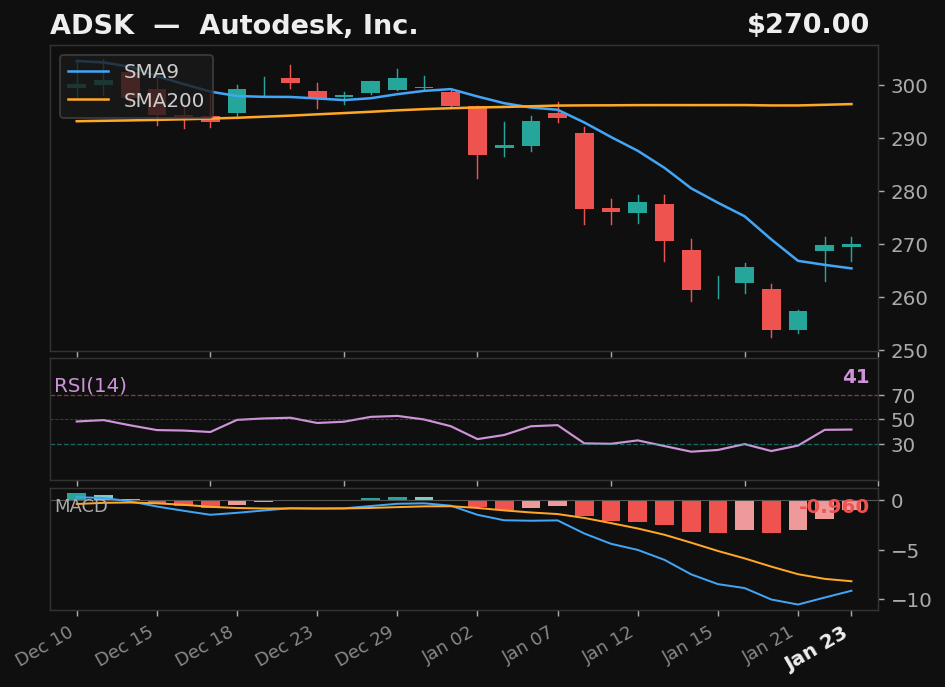Viewport: 945px width, 687px height.
Task: Click the MACD −5 axis label
Action: pyautogui.click(x=906, y=551)
